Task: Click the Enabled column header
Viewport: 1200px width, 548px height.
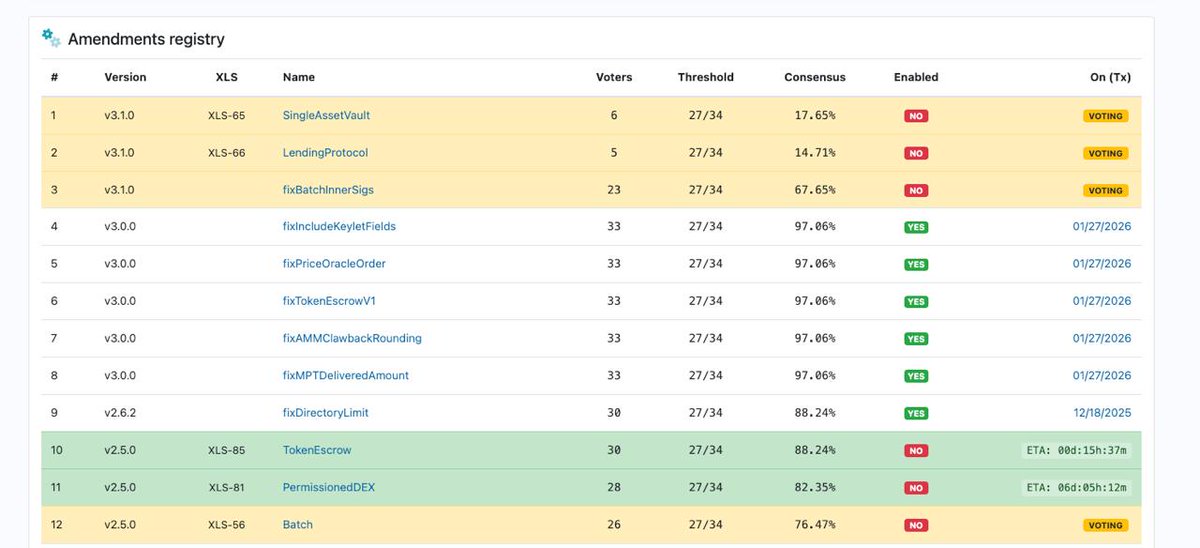Action: [916, 77]
